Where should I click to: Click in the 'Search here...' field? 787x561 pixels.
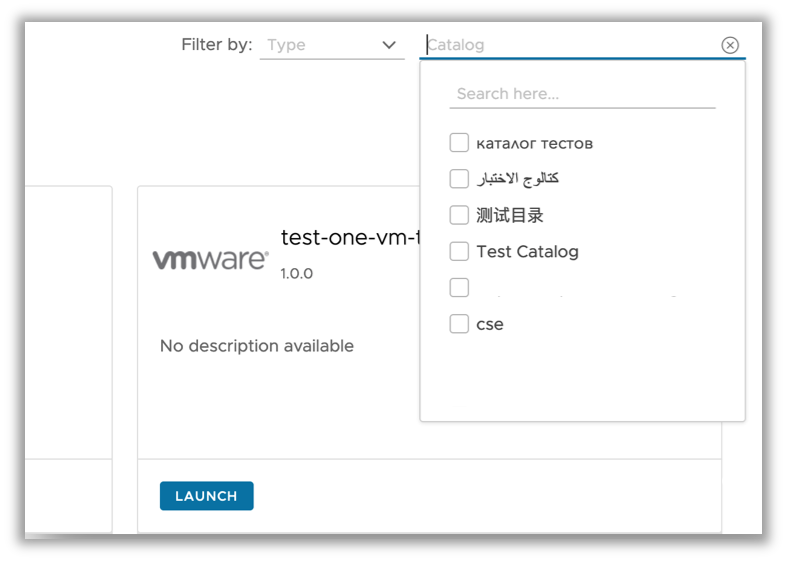pyautogui.click(x=582, y=94)
